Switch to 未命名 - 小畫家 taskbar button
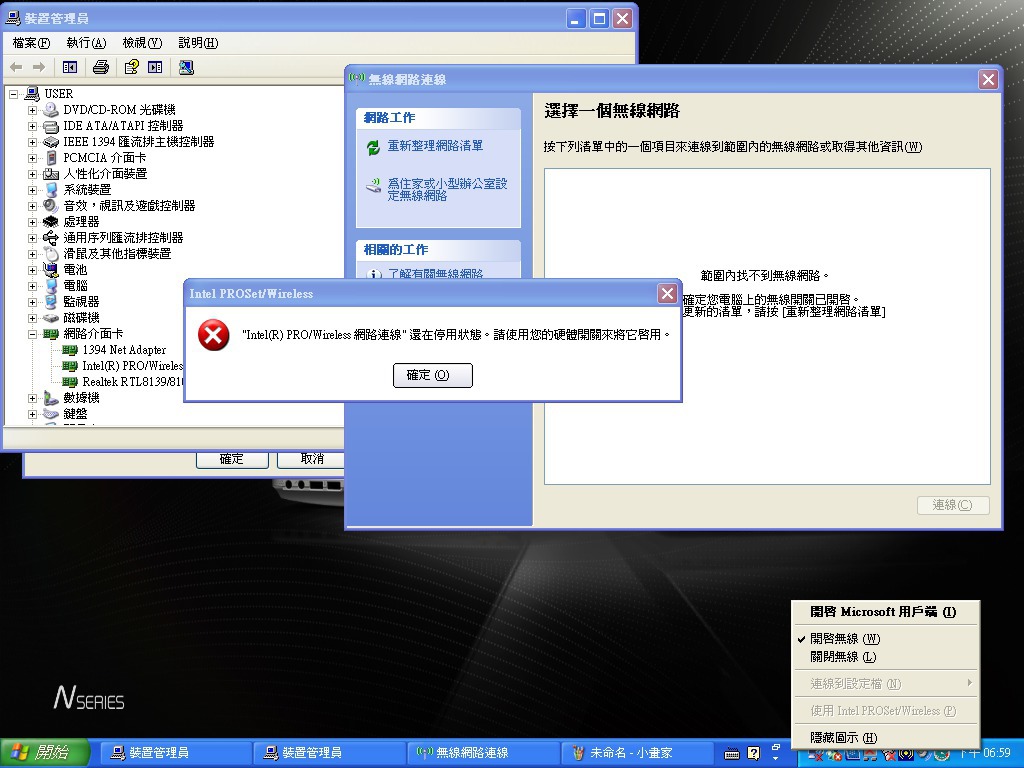 pyautogui.click(x=637, y=753)
